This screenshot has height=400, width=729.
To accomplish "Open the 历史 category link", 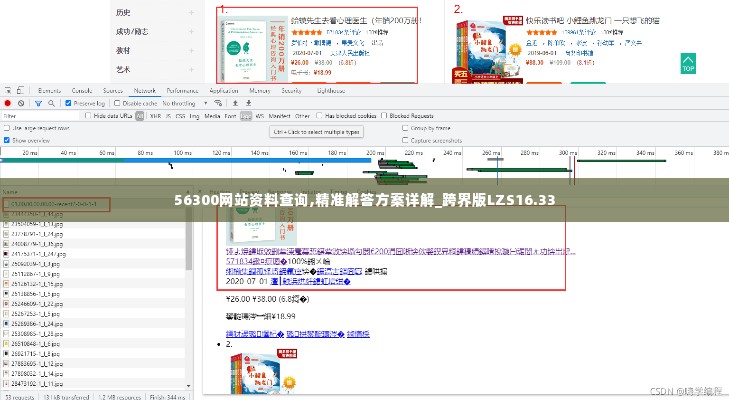I will pos(123,13).
